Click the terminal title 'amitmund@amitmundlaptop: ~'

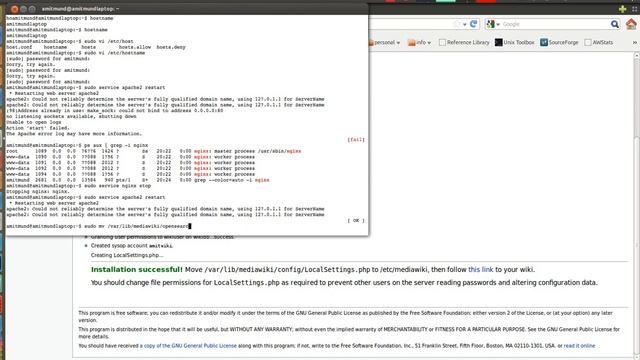pyautogui.click(x=80, y=9)
